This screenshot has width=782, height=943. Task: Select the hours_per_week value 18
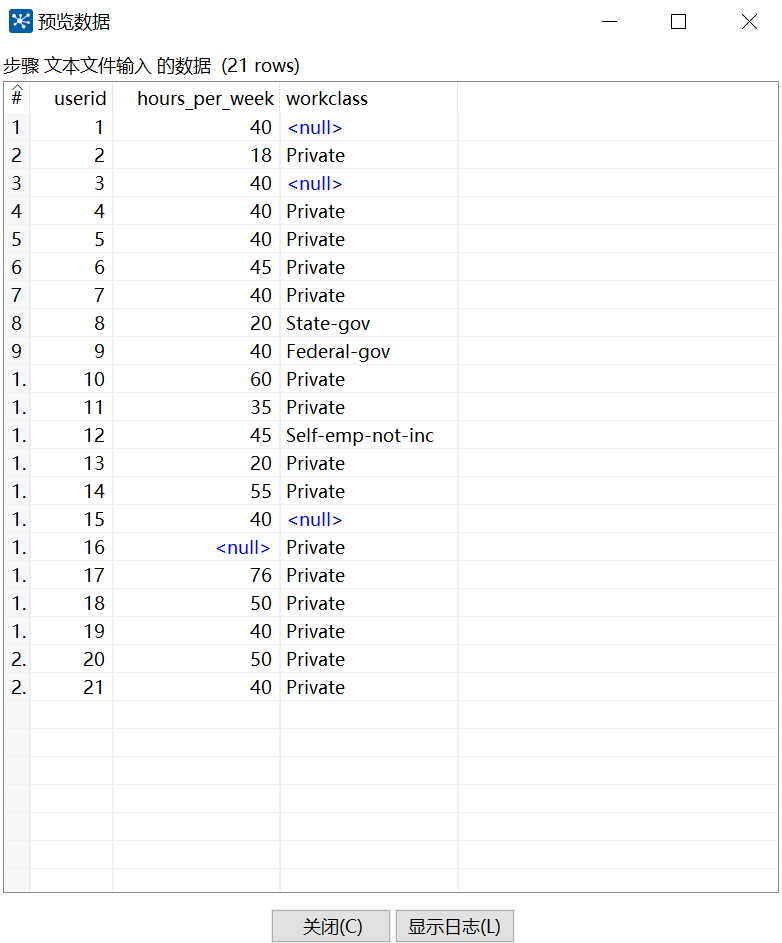197,155
